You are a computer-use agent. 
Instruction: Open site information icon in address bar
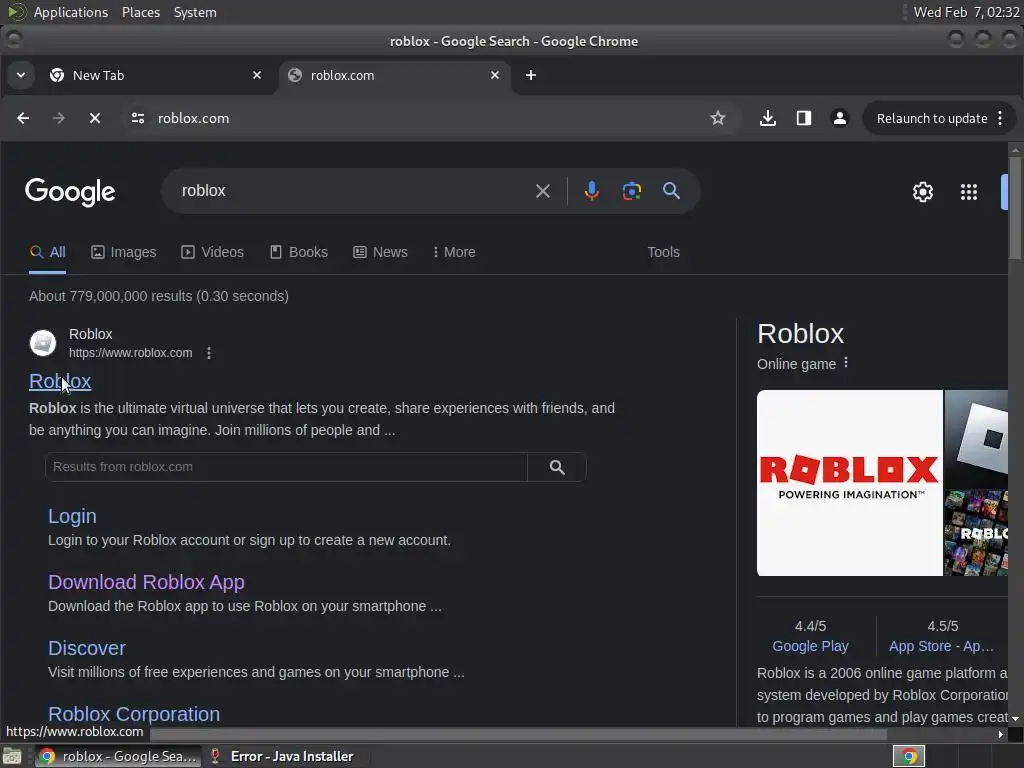(138, 118)
